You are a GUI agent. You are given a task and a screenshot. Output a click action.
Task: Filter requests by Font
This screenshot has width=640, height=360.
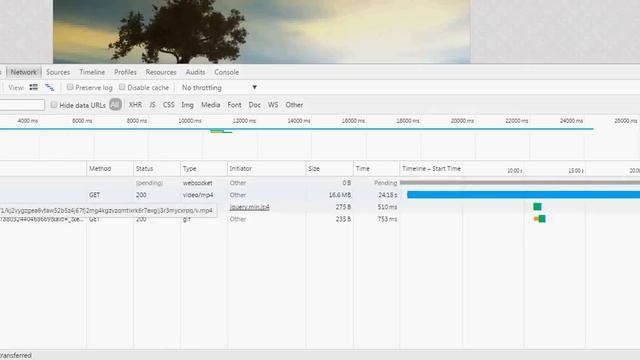point(234,105)
